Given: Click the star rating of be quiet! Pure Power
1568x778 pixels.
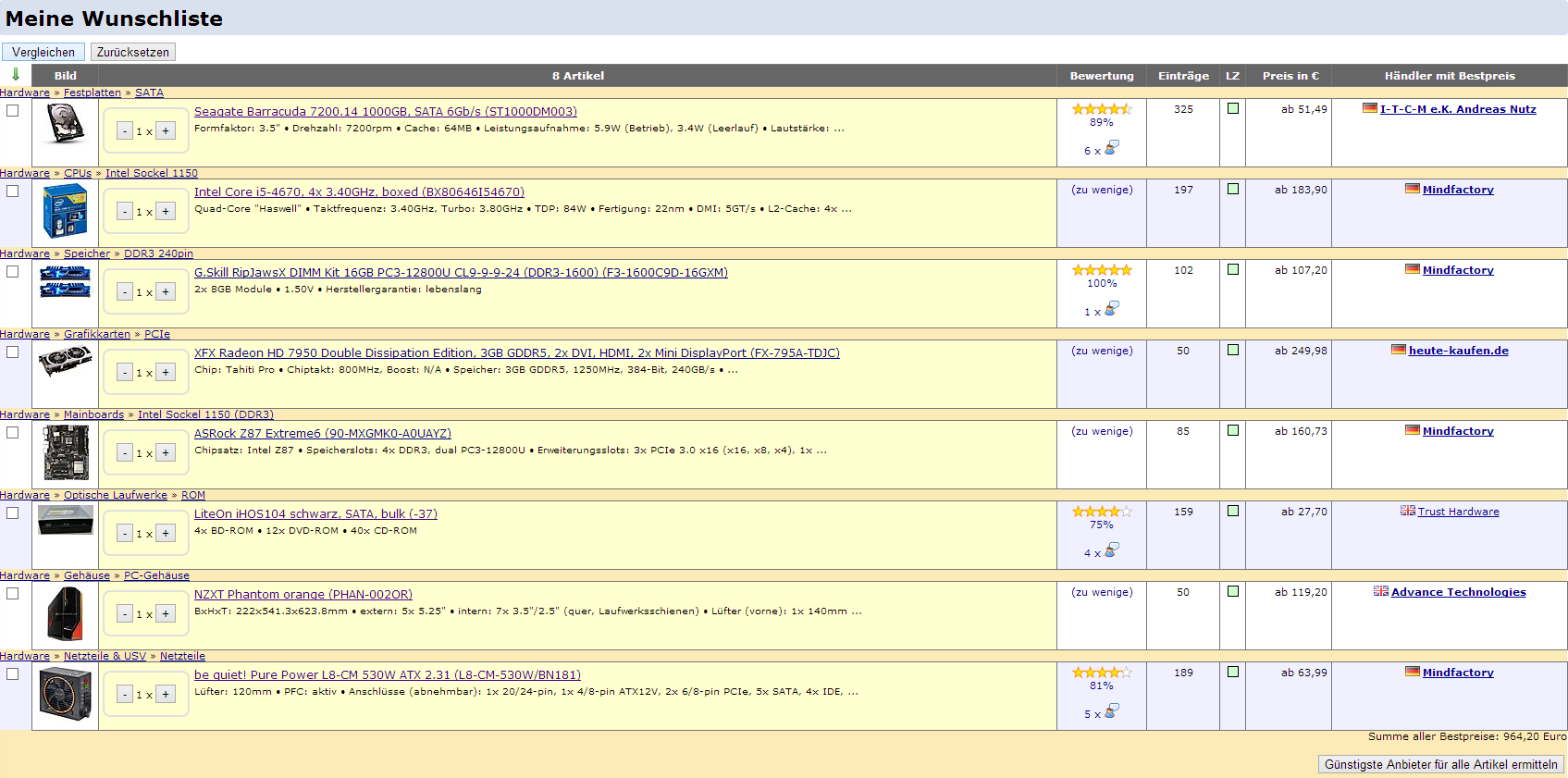Looking at the screenshot, I should [1102, 673].
